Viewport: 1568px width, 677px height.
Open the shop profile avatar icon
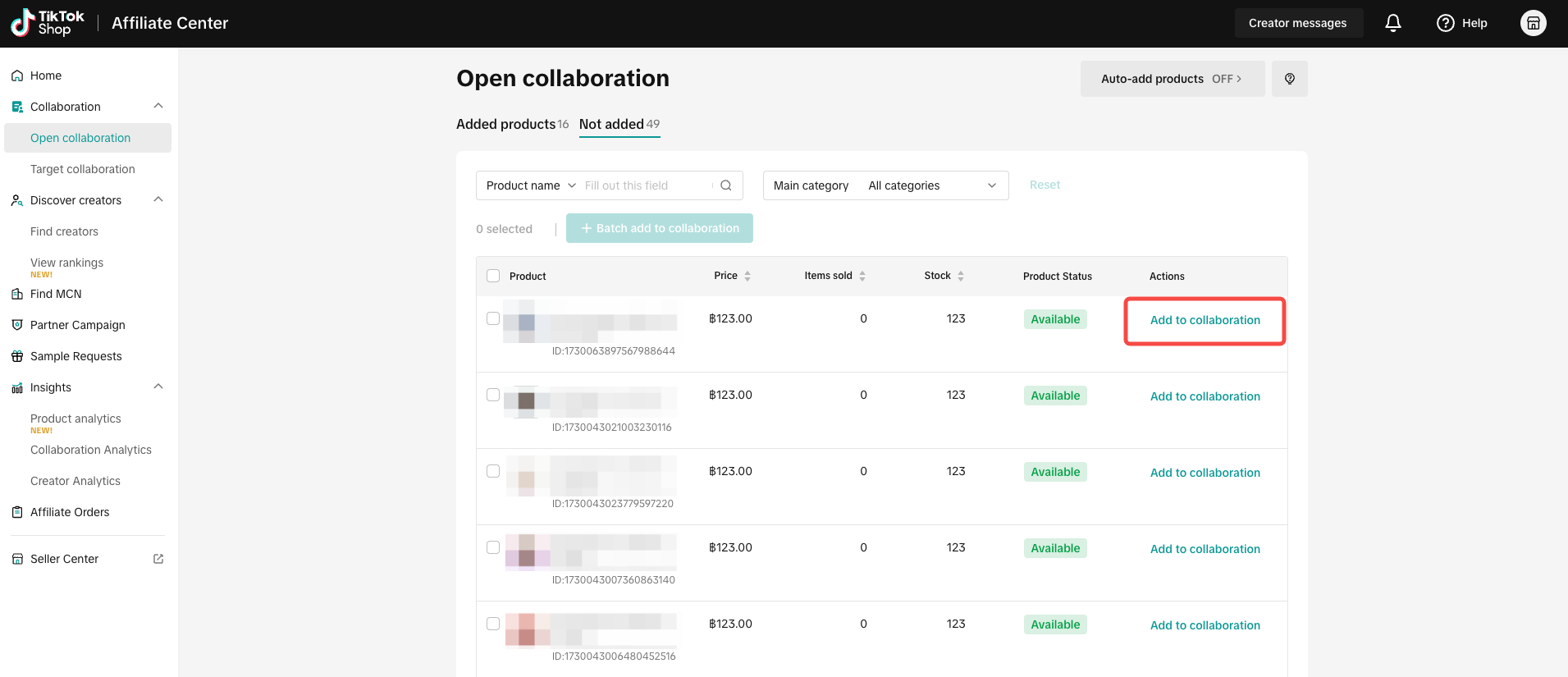[1533, 23]
